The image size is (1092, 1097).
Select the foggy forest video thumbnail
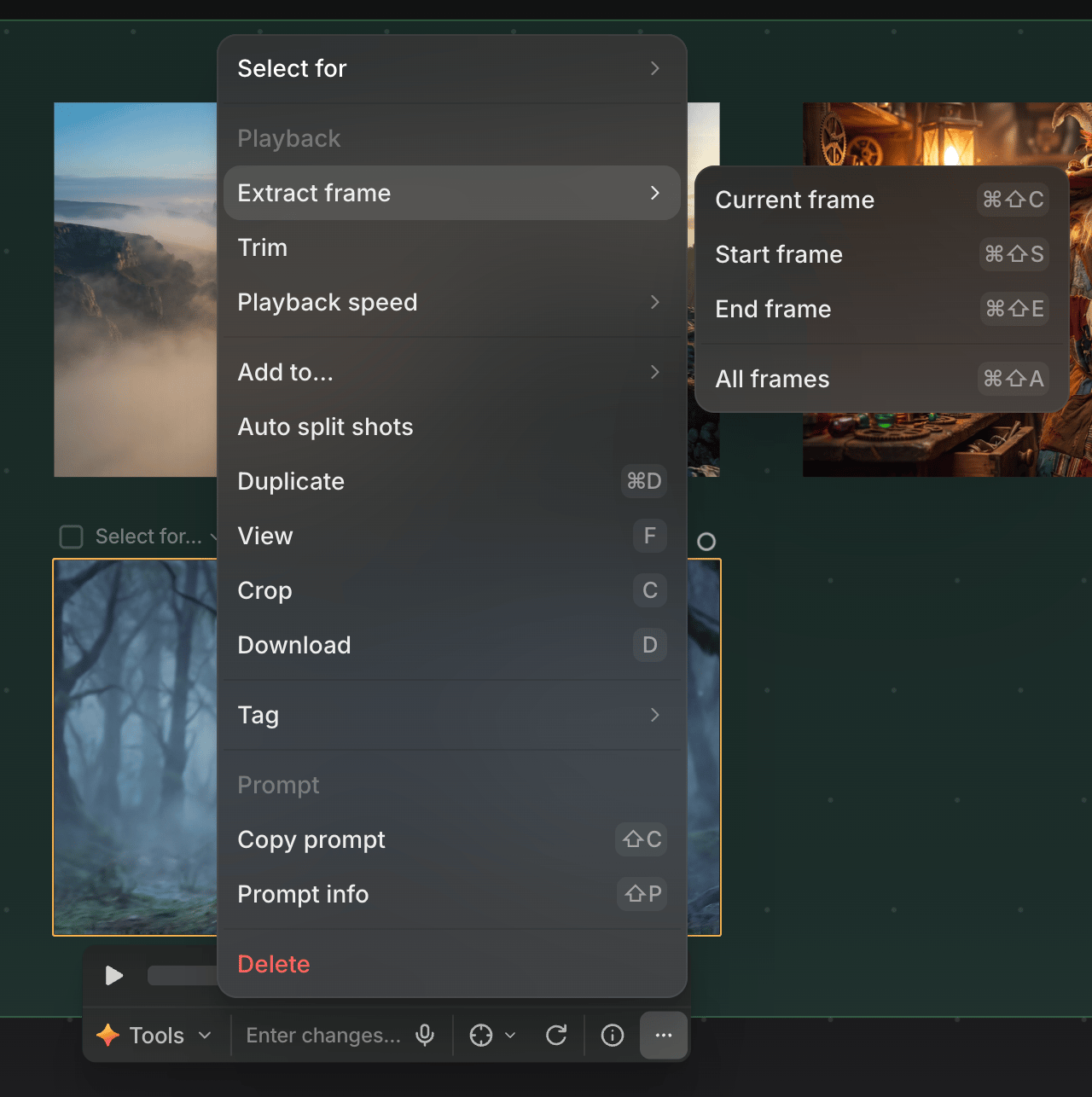(x=136, y=747)
